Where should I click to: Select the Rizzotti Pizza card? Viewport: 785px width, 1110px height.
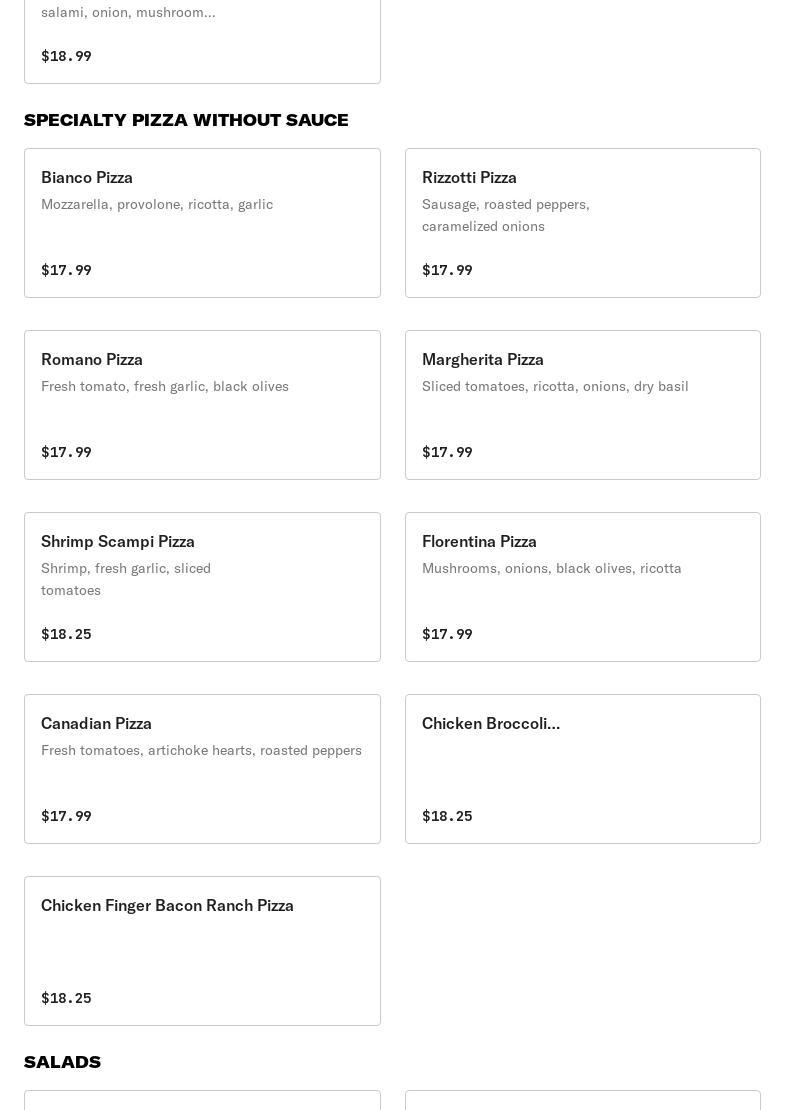tap(583, 223)
